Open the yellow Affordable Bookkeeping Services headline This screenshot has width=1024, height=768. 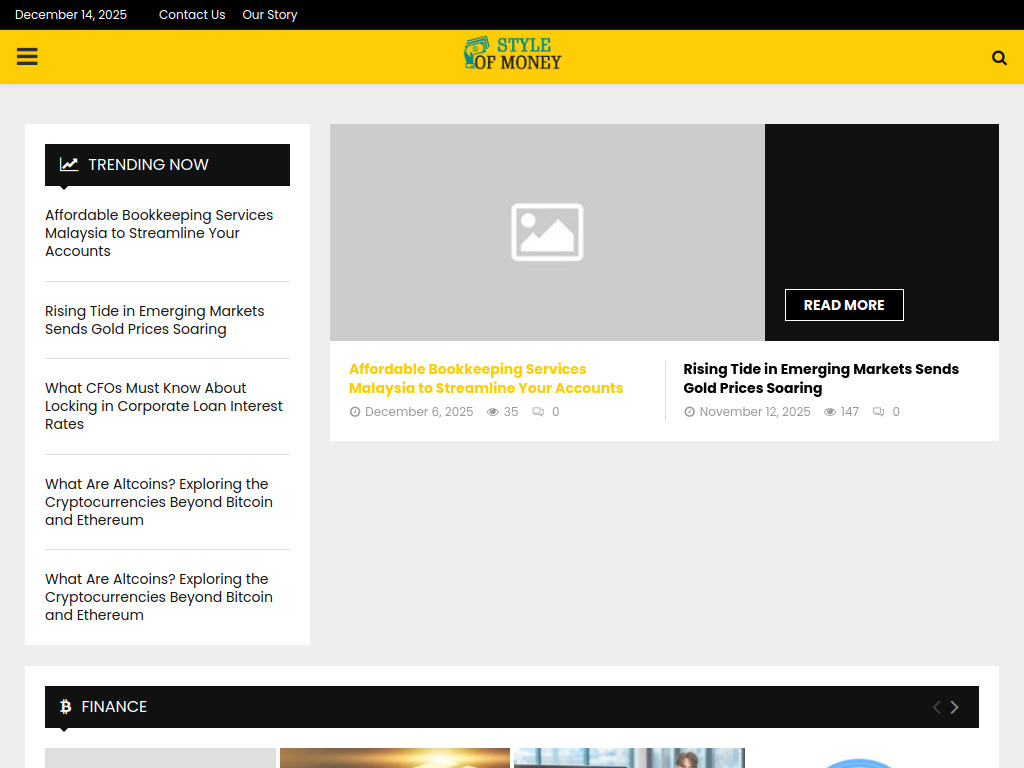pos(485,378)
